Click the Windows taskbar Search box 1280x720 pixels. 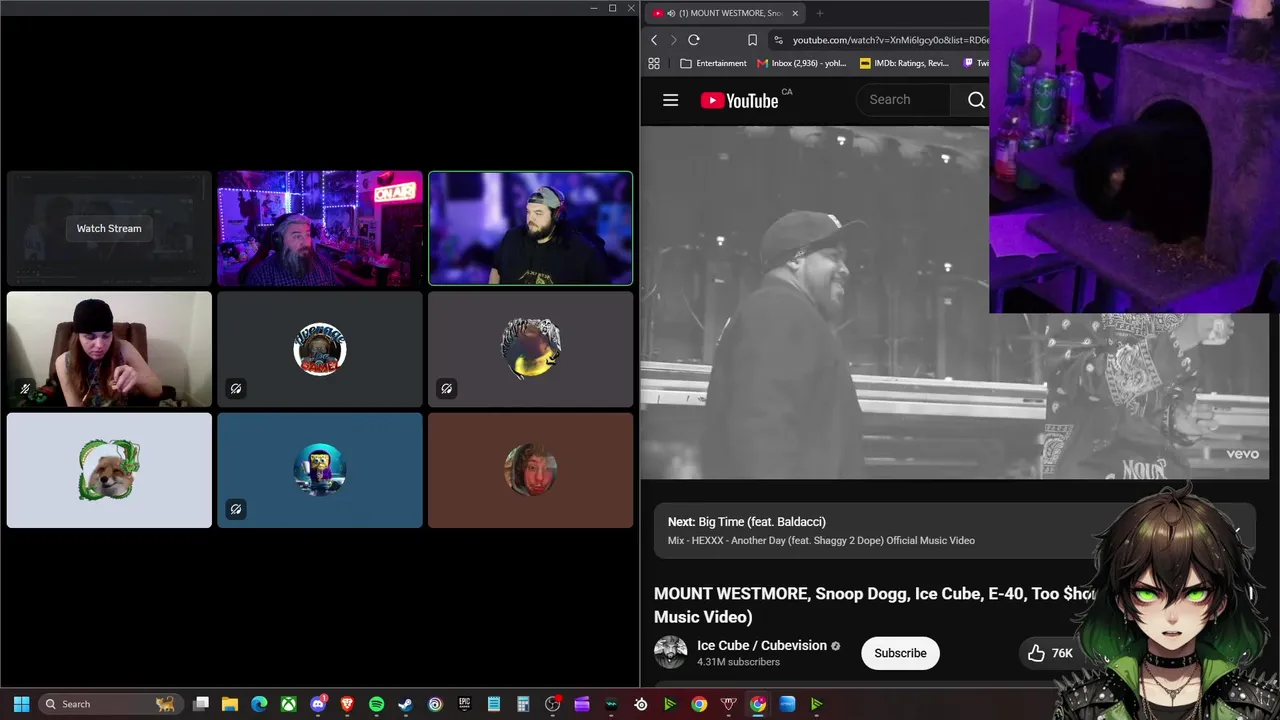109,704
